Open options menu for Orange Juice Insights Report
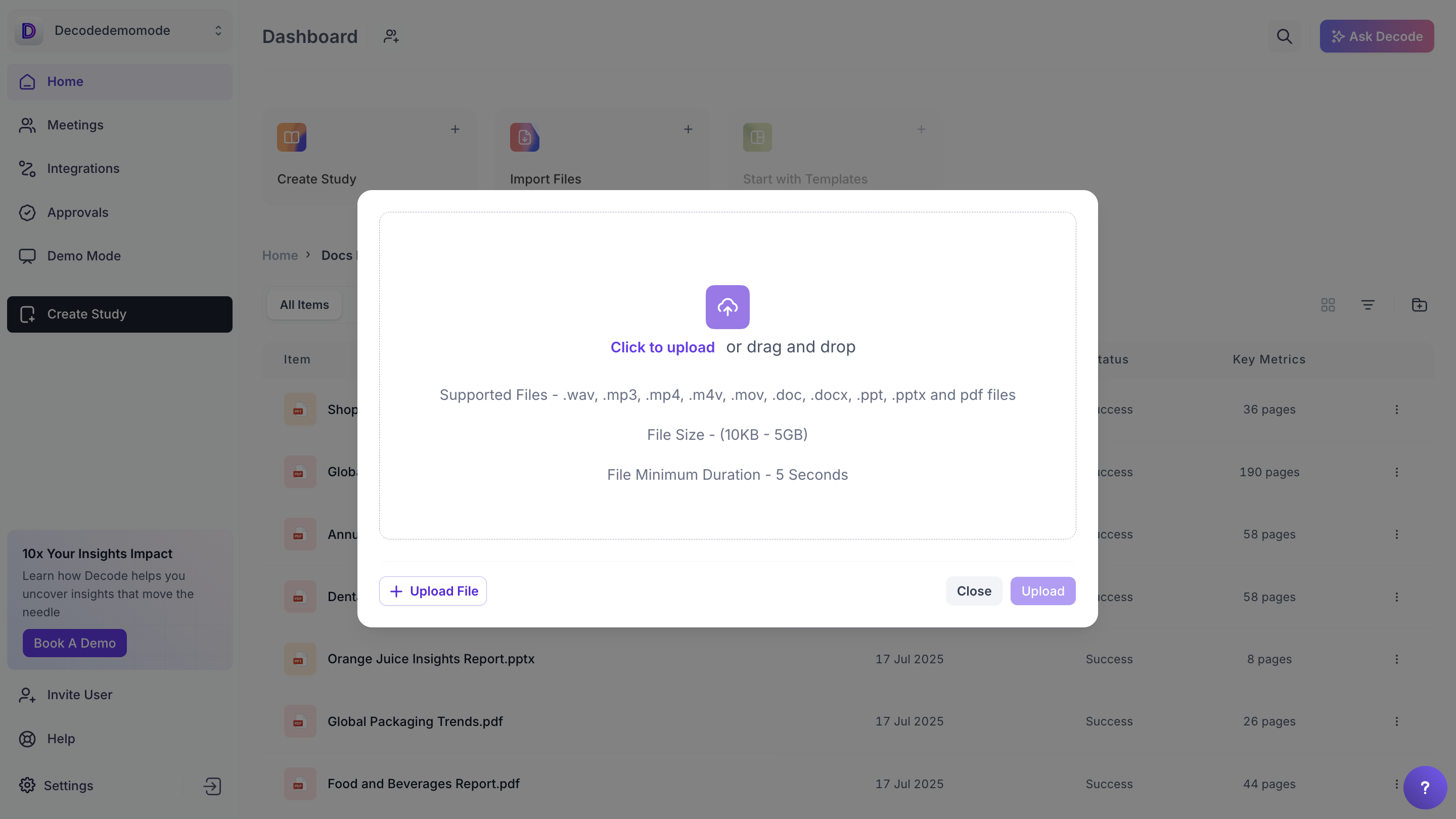This screenshot has width=1456, height=819. coord(1396,659)
